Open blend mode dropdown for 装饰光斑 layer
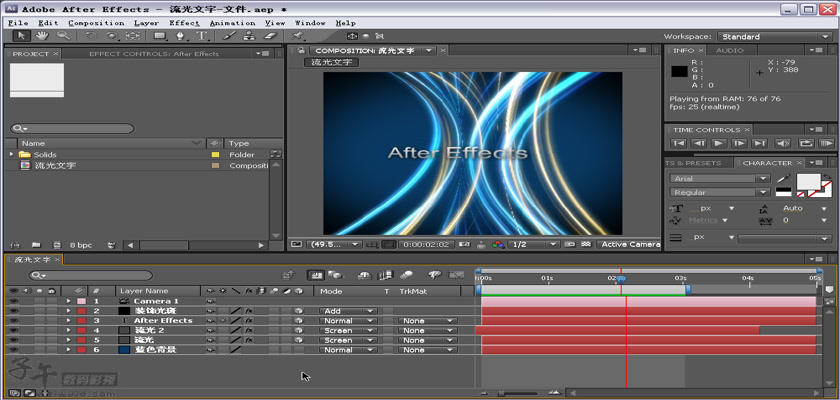The height and width of the screenshot is (400, 840). point(348,311)
